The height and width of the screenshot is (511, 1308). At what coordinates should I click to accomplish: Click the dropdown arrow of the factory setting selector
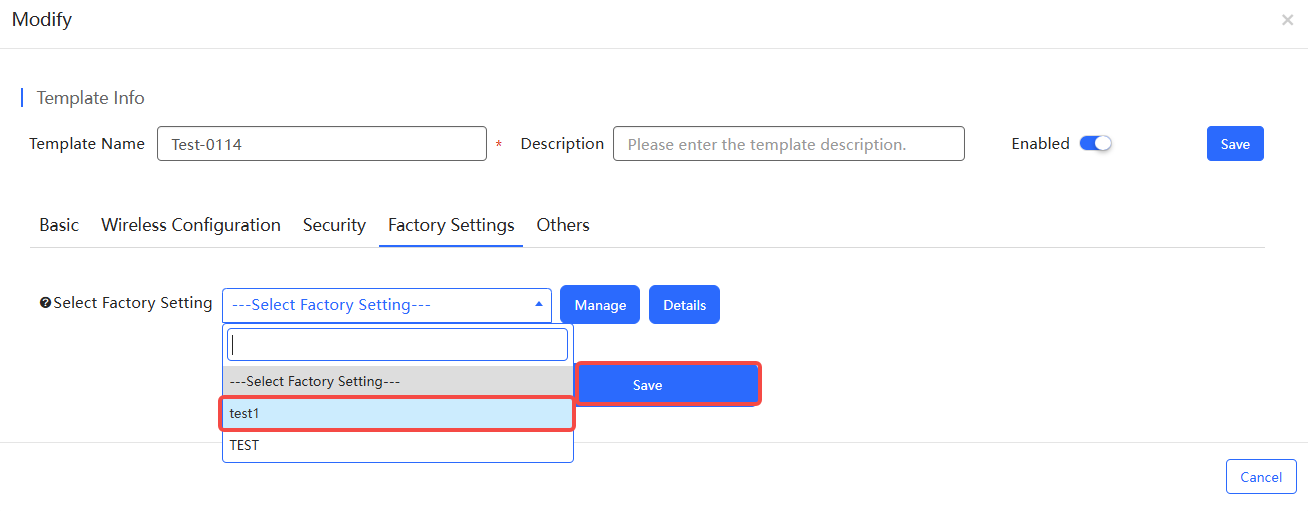(x=538, y=304)
